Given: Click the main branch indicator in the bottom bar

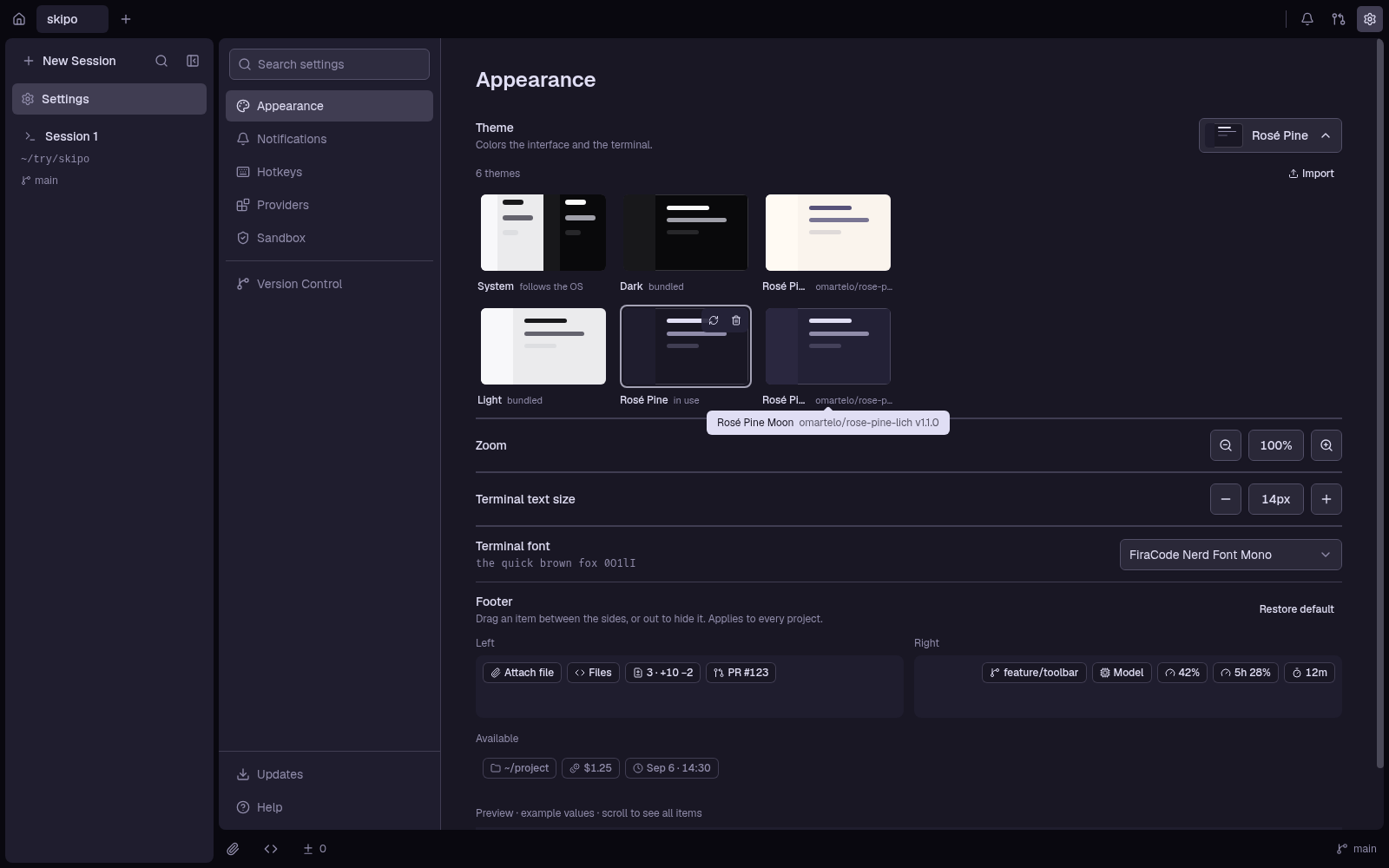Looking at the screenshot, I should click(x=1356, y=849).
